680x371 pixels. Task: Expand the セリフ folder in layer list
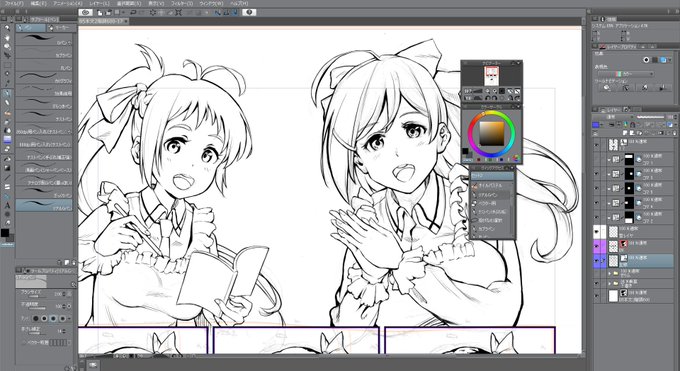click(x=610, y=273)
